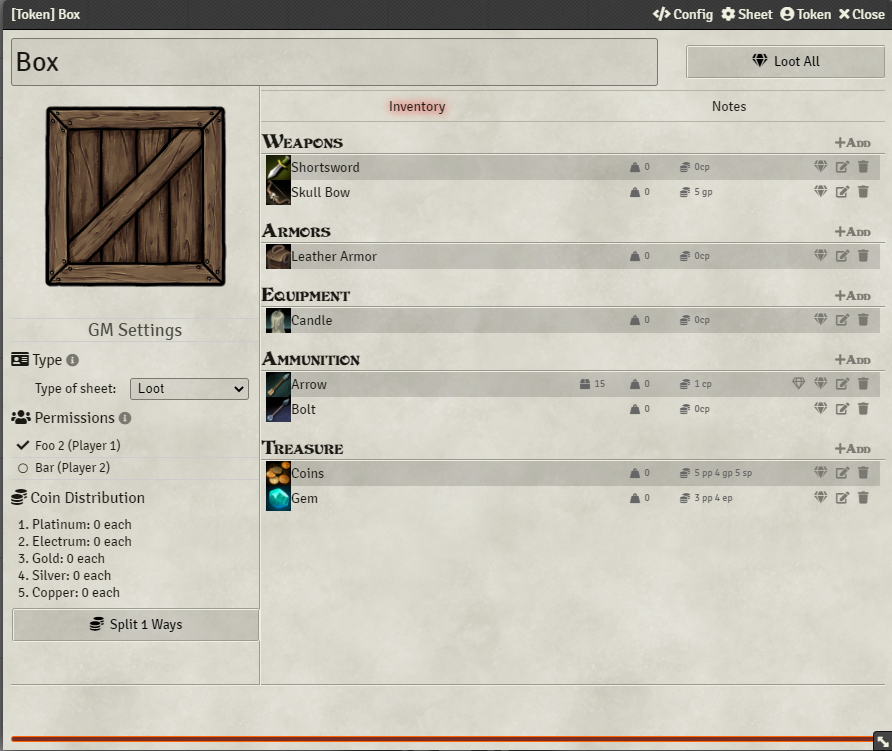The height and width of the screenshot is (751, 892).
Task: Delete the Gem treasure item
Action: (863, 498)
